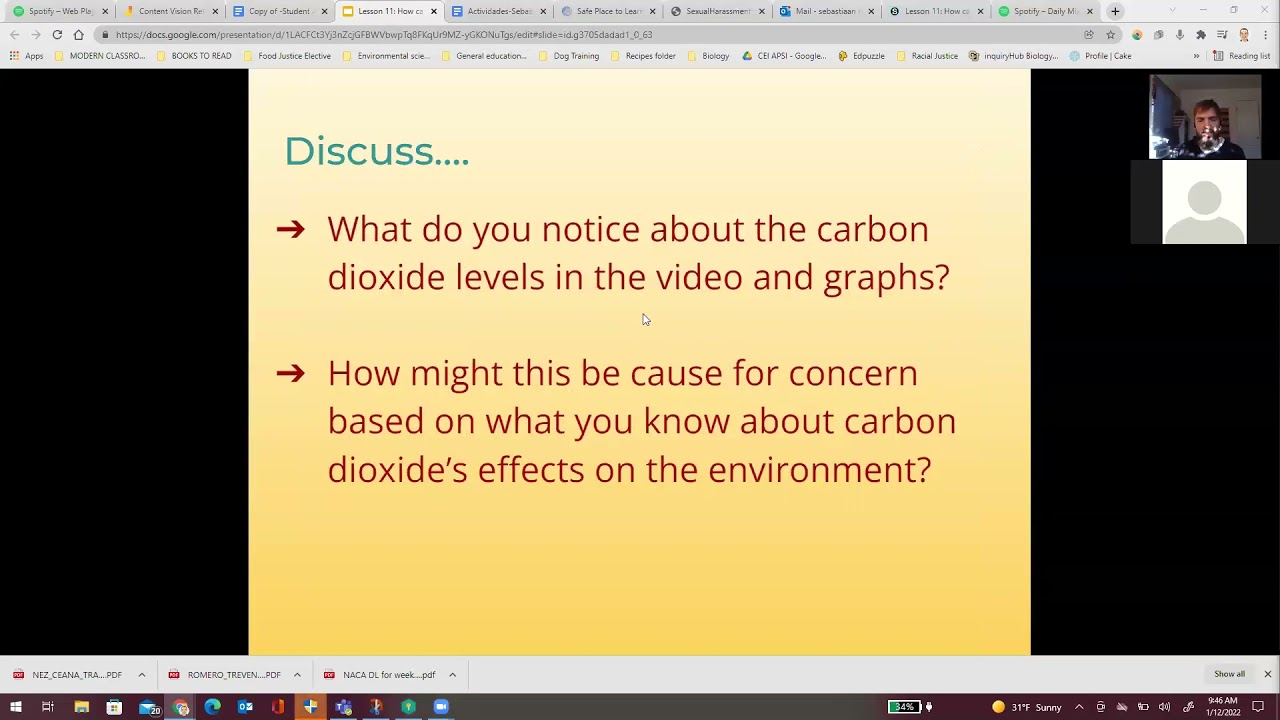Click the browser back arrow
This screenshot has width=1280, height=720.
point(15,34)
